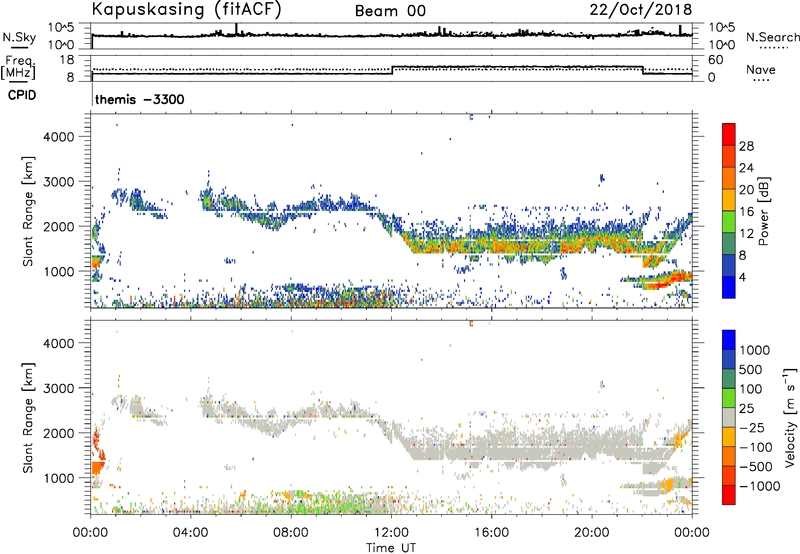Click the 3000 tick on velocity panel
800x554 pixels.
pyautogui.click(x=59, y=388)
